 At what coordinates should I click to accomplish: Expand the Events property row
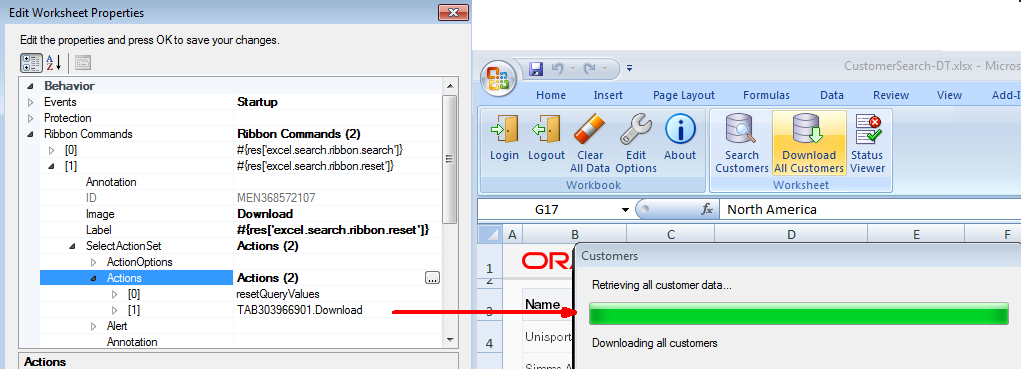(x=30, y=102)
